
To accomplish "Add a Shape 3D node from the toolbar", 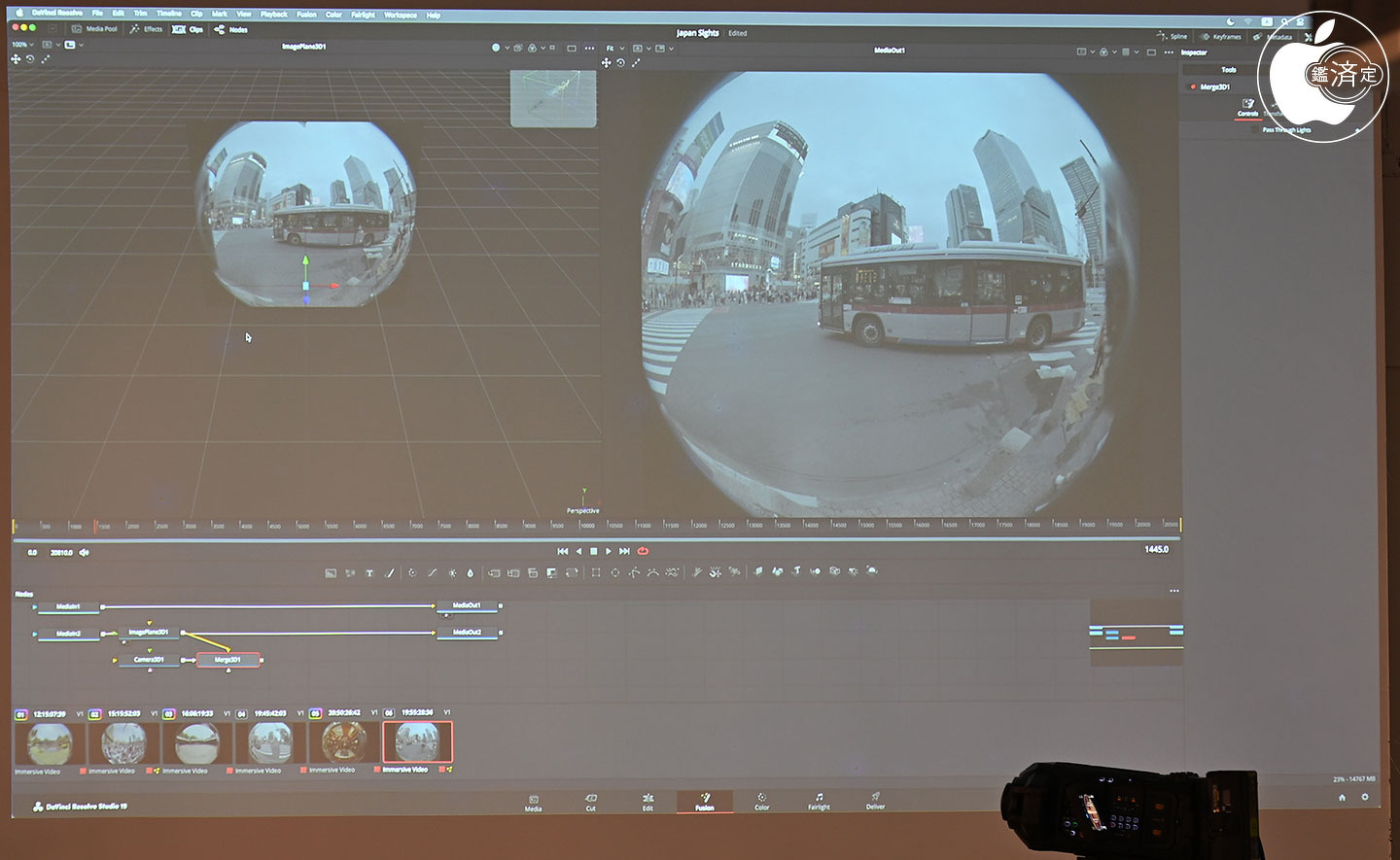I will coord(778,571).
